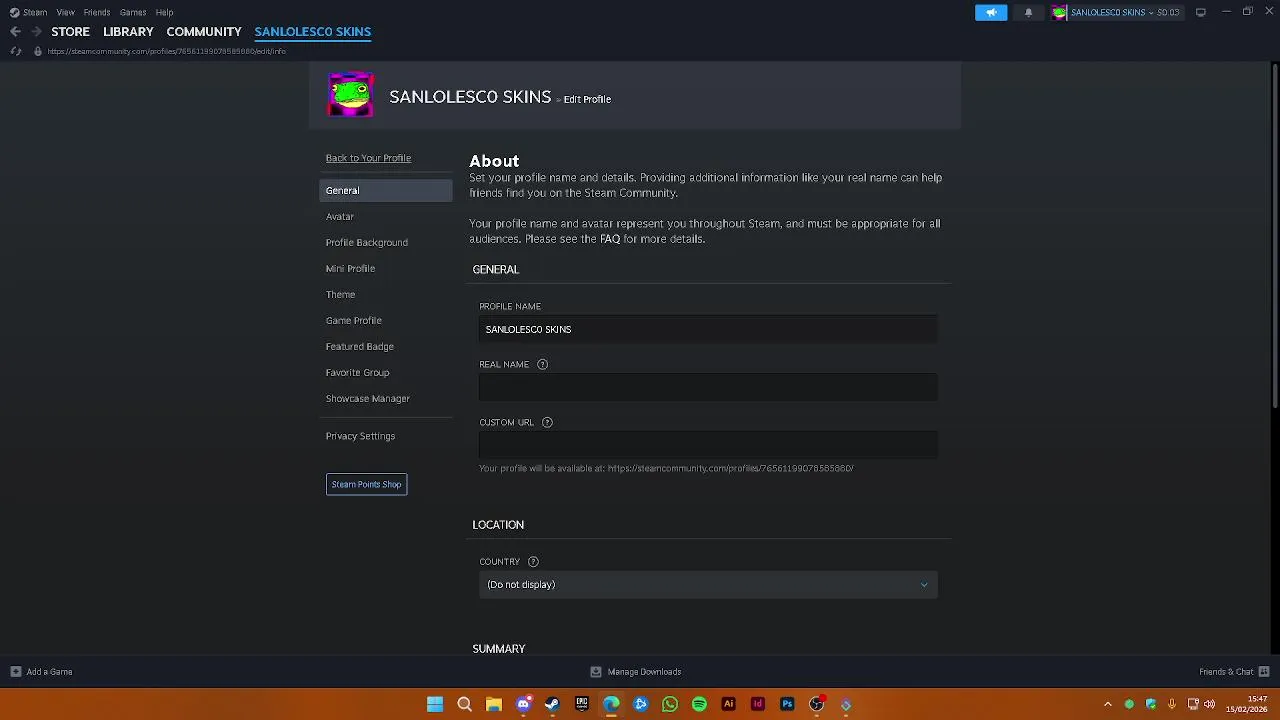This screenshot has width=1280, height=720.
Task: Select the Showcase Manager section
Action: point(368,398)
